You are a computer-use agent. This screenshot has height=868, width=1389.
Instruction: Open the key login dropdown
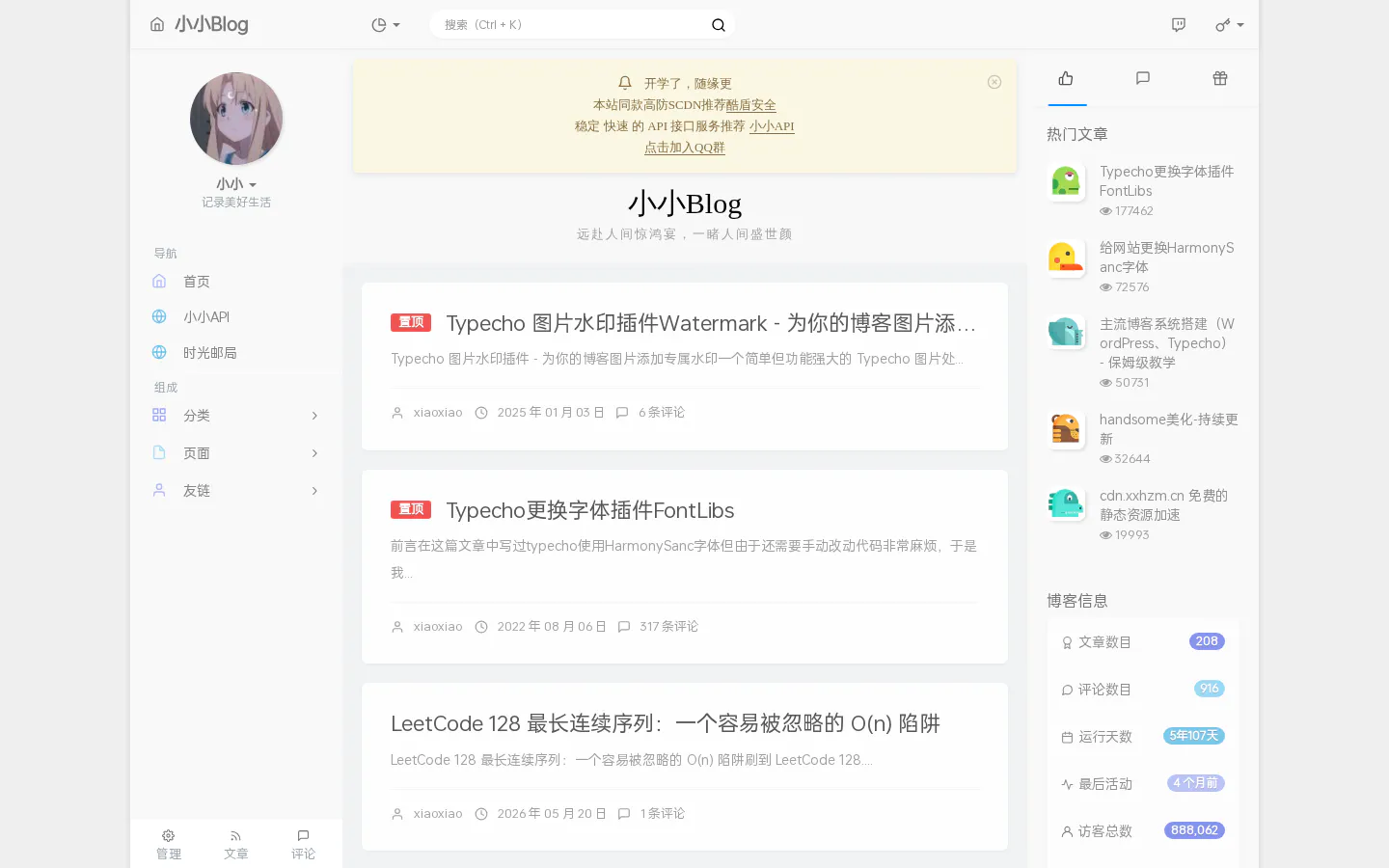[1229, 25]
